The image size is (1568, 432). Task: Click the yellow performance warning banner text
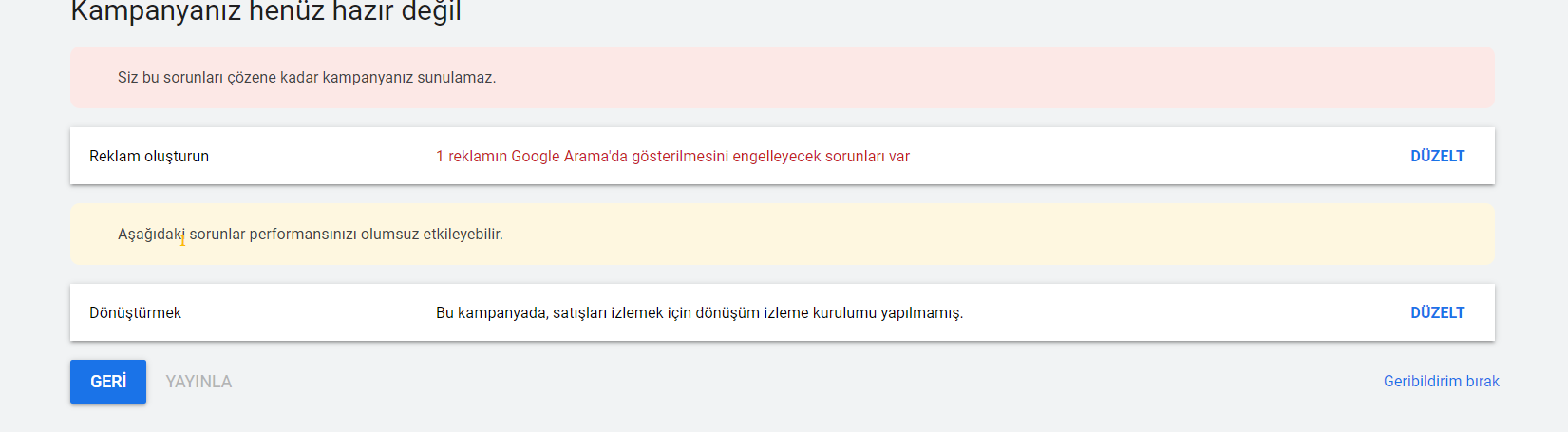(311, 234)
